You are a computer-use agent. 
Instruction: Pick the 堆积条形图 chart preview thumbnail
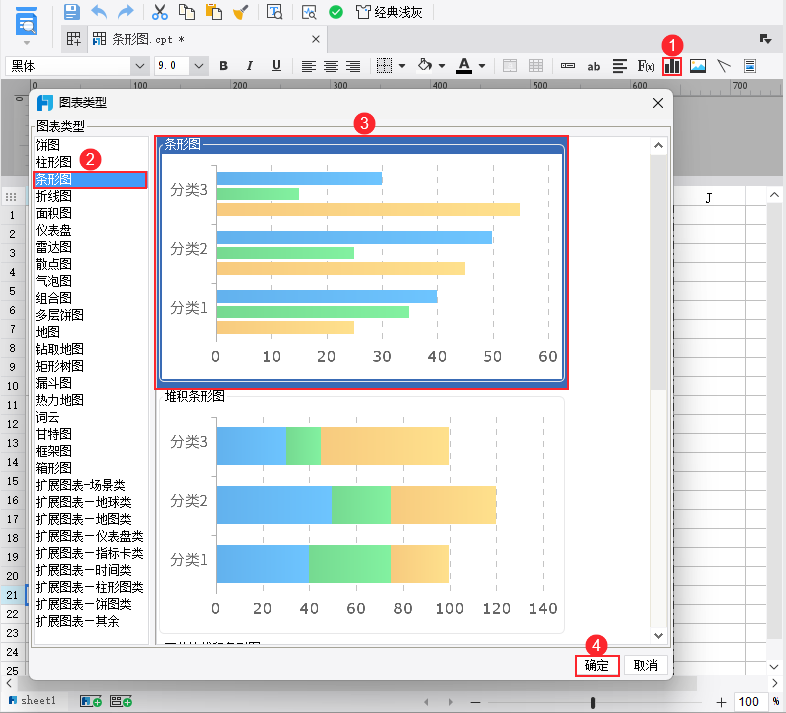click(x=362, y=514)
